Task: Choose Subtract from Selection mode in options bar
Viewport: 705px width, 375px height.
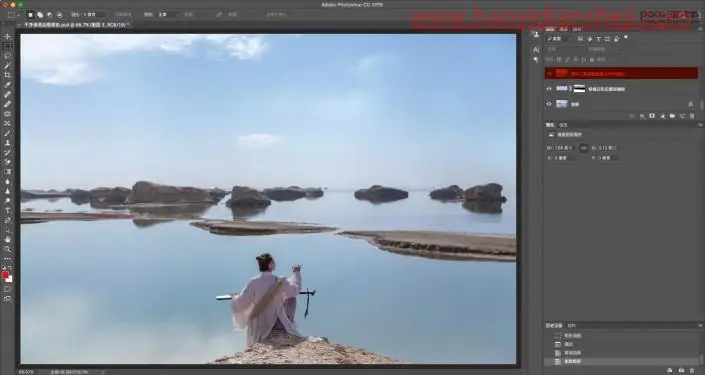Action: (x=49, y=15)
